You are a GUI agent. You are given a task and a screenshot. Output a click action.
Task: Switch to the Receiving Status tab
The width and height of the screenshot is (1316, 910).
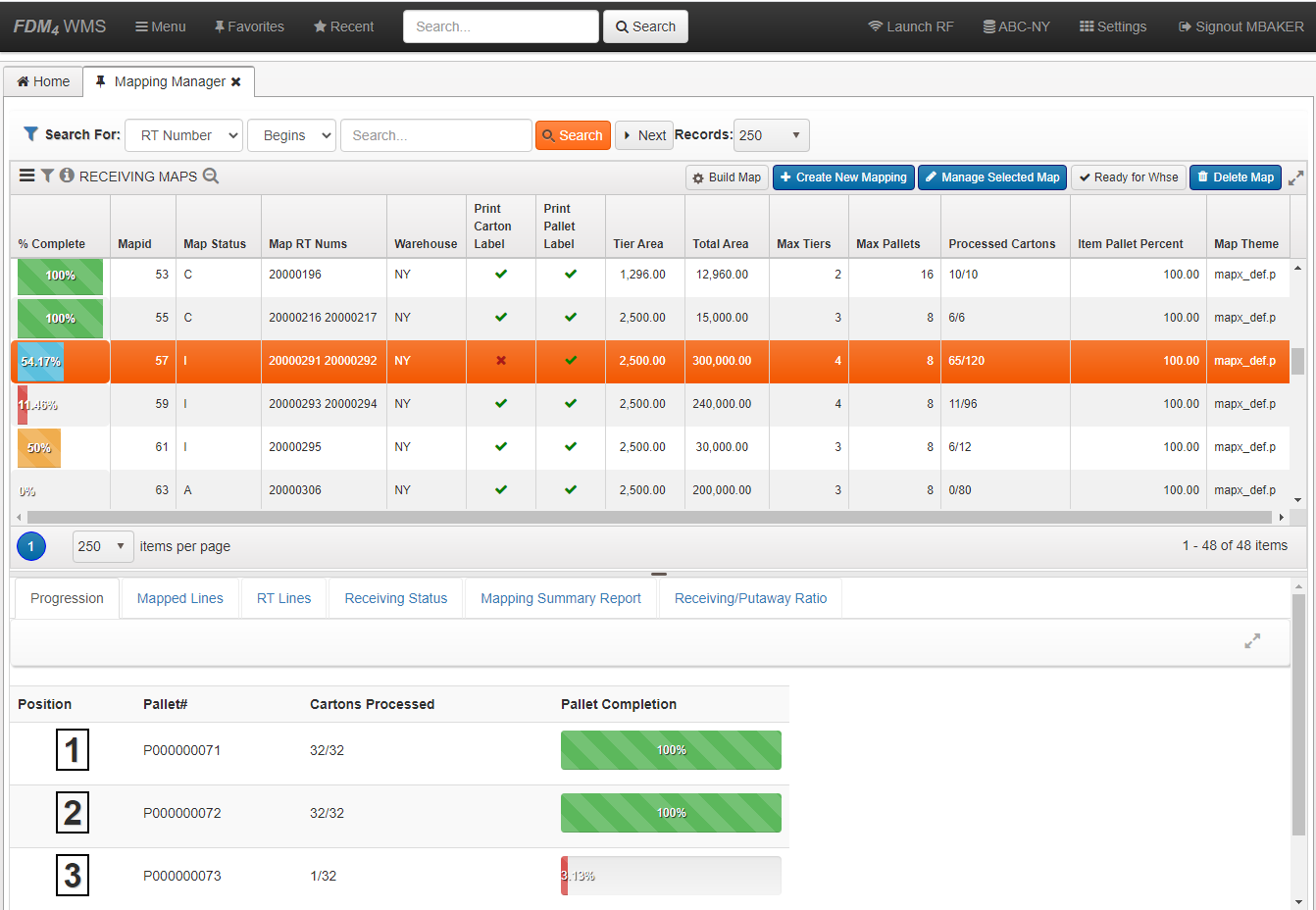click(396, 598)
